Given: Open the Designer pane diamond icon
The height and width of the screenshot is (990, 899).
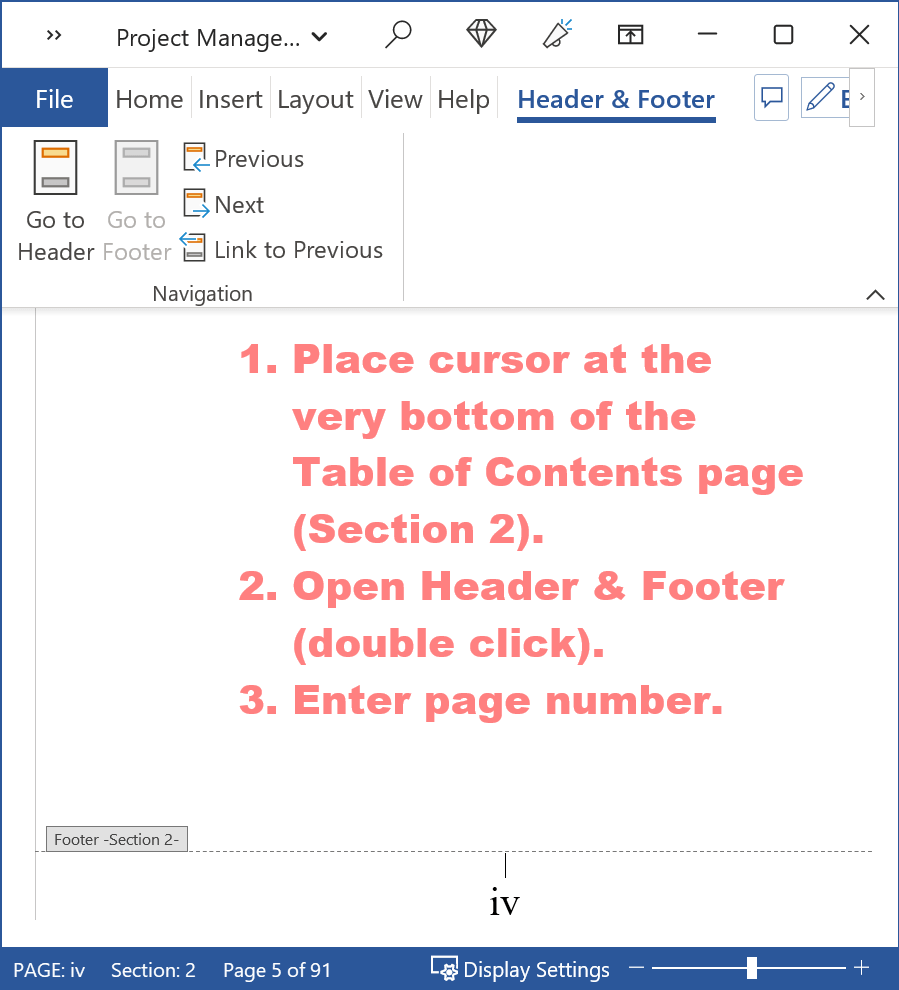Looking at the screenshot, I should point(480,33).
